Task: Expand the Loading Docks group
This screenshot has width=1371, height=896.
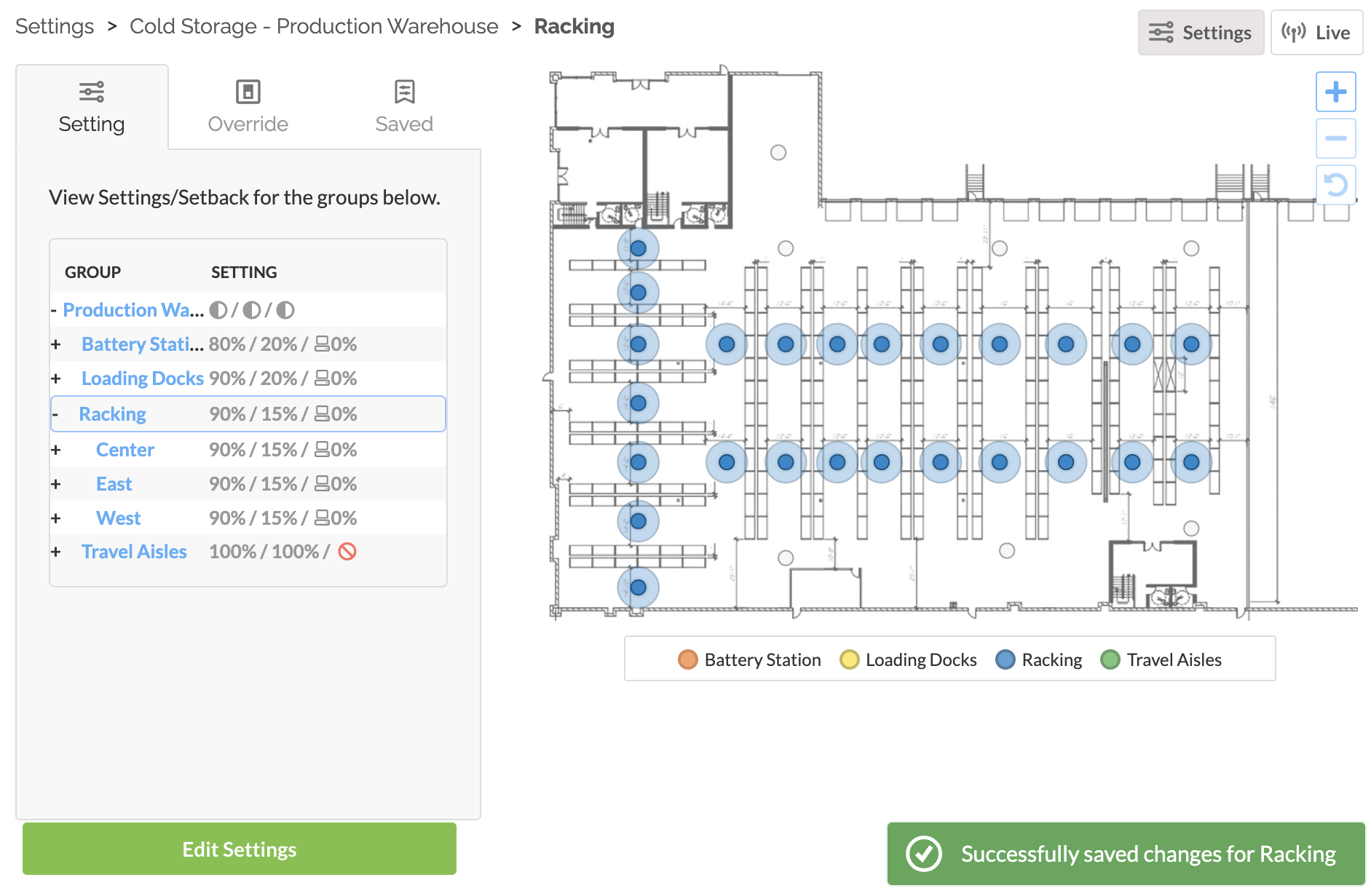Action: coord(56,378)
